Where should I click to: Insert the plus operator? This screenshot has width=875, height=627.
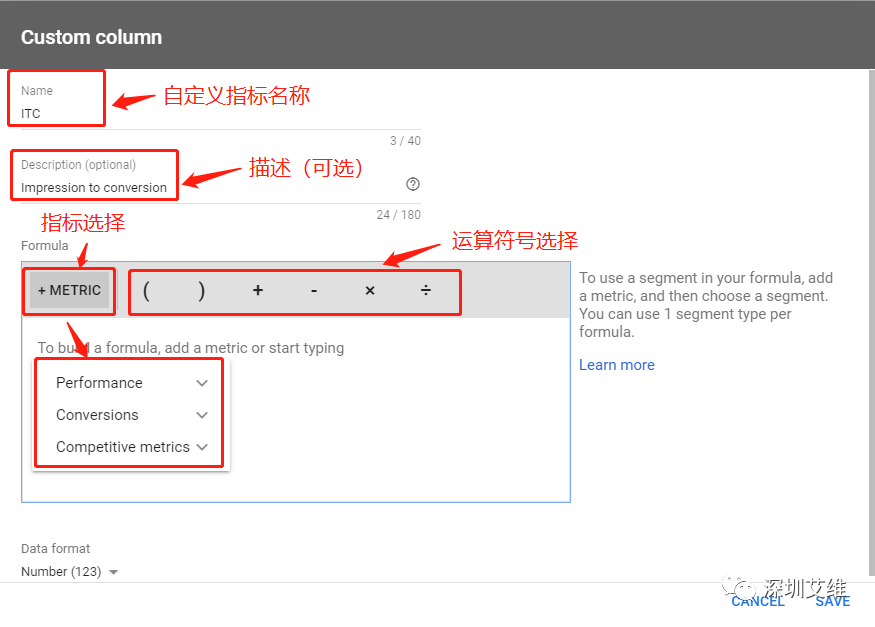[x=257, y=291]
